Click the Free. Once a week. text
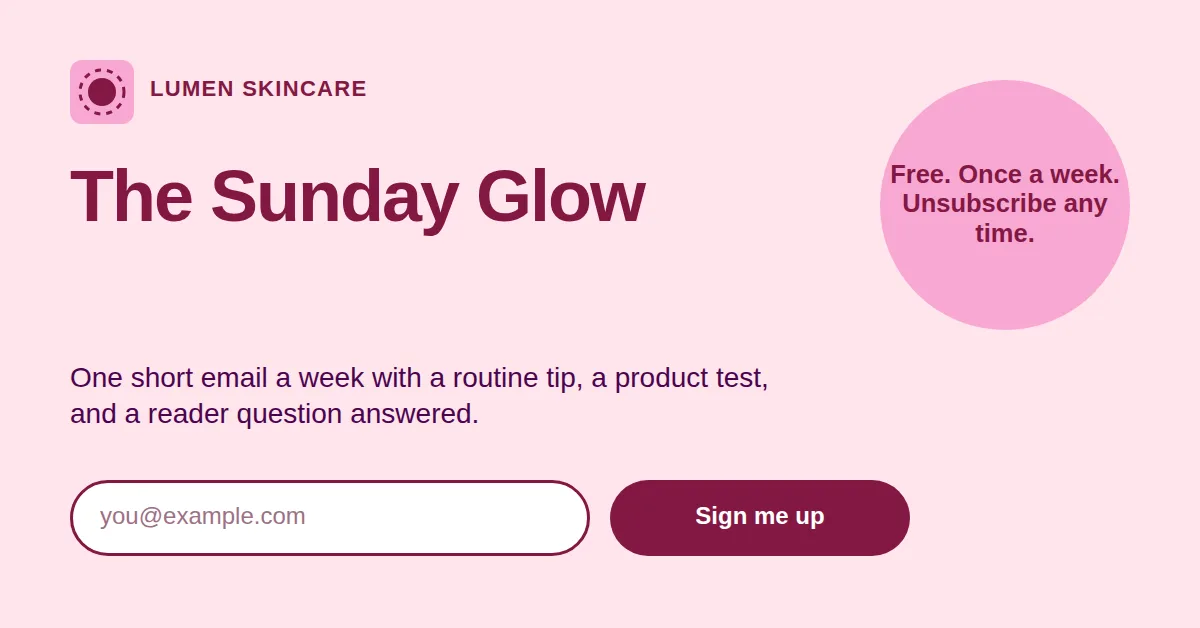 pyautogui.click(x=1005, y=174)
